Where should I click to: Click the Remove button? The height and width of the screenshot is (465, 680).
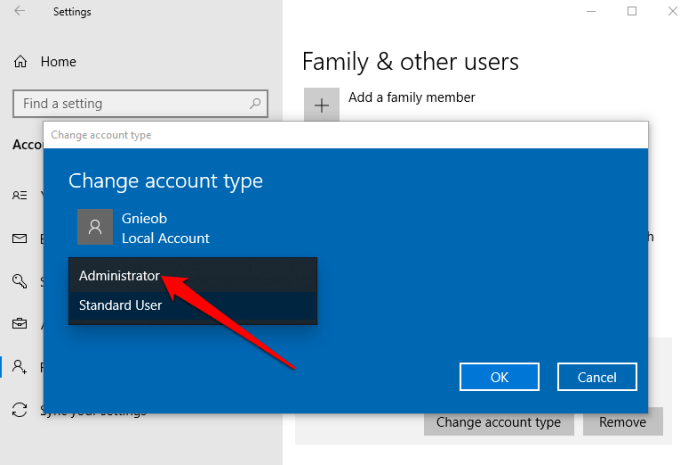(622, 422)
